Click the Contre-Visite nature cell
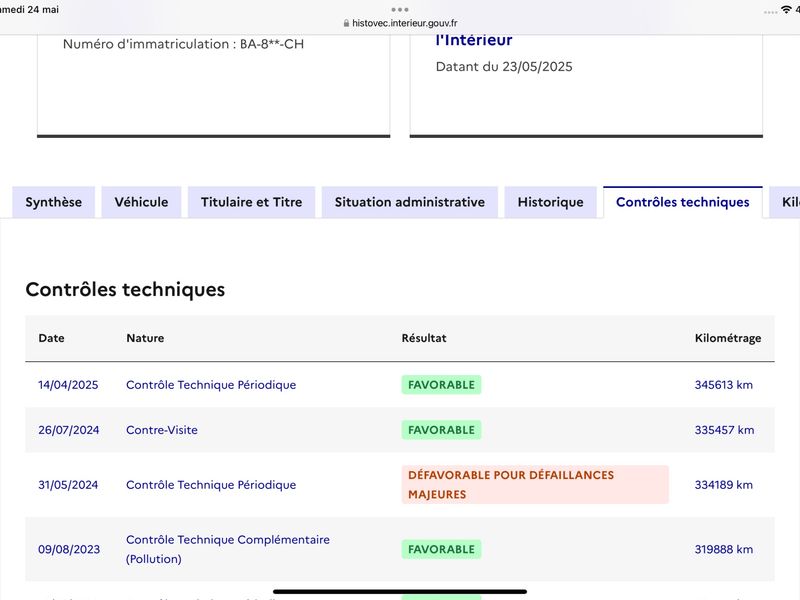Screen dimensions: 800x600 (162, 430)
